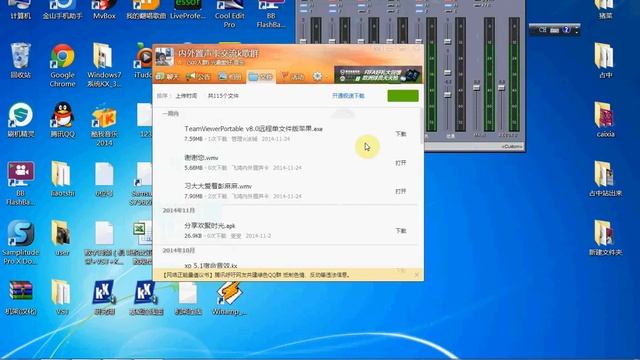Image resolution: width=640 pixels, height=360 pixels.
Task: Select the xo 5.1 file entry
Action: coord(211,266)
